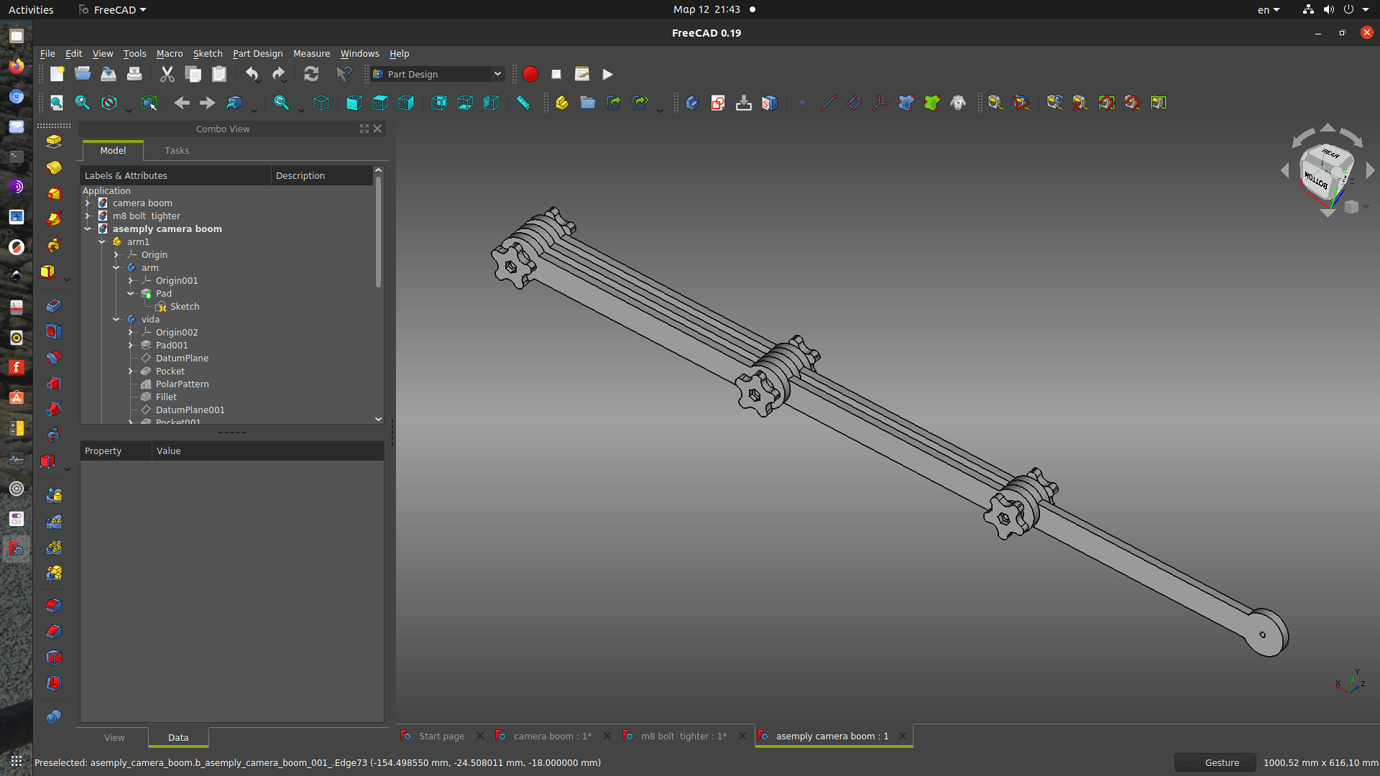Image resolution: width=1380 pixels, height=776 pixels.
Task: Select DatumPlane001 in the model tree
Action: point(190,410)
